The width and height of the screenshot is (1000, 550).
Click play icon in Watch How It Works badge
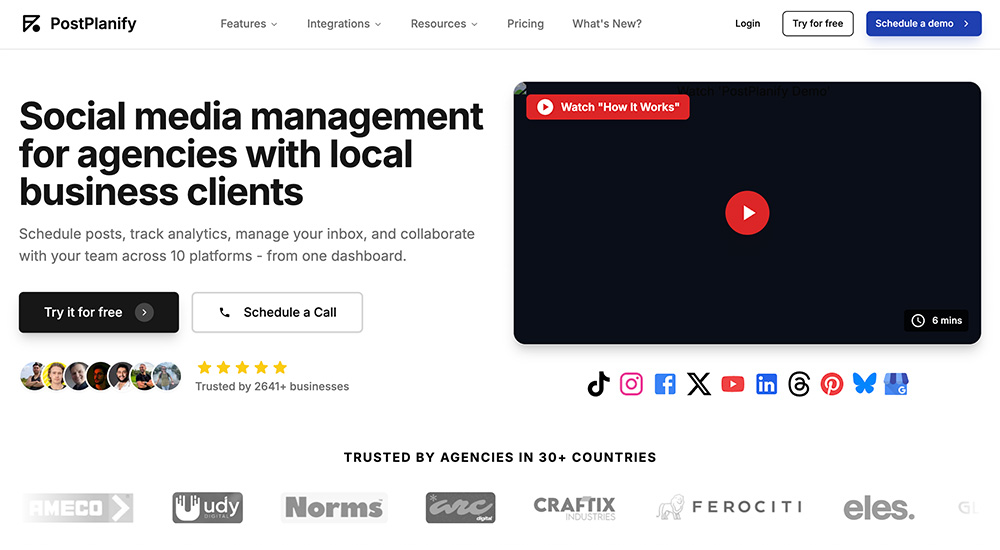click(545, 107)
